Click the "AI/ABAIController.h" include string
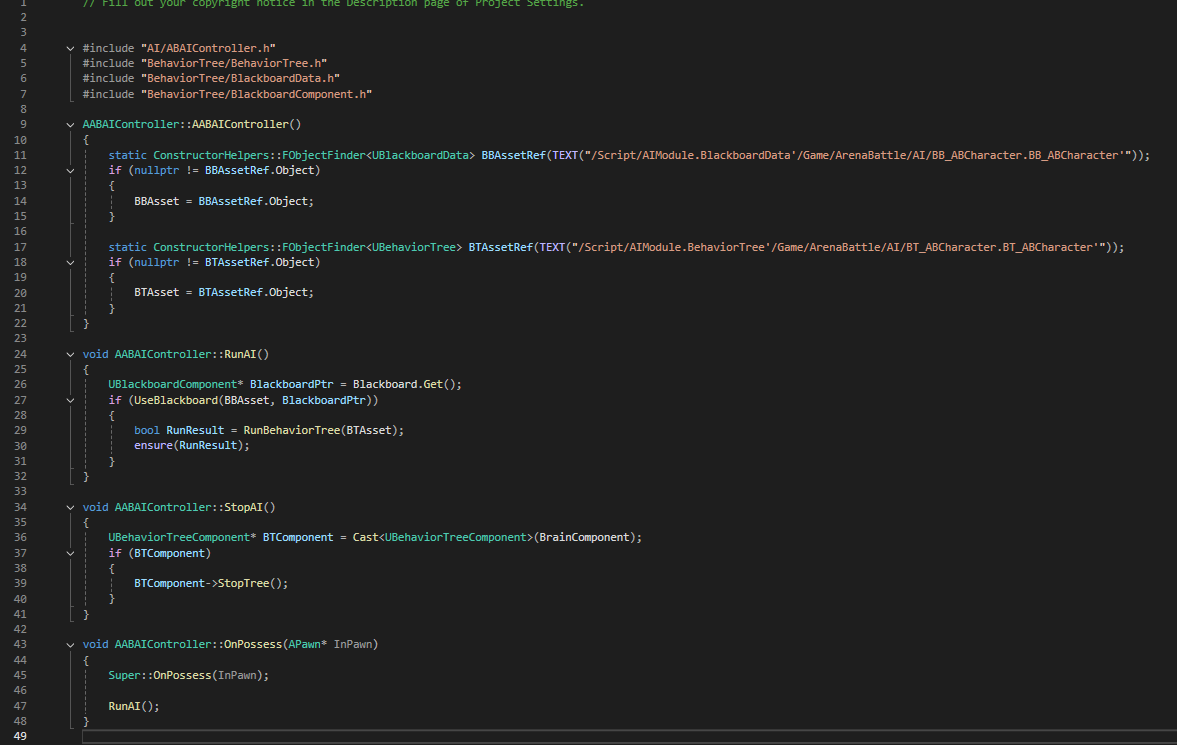 [208, 48]
